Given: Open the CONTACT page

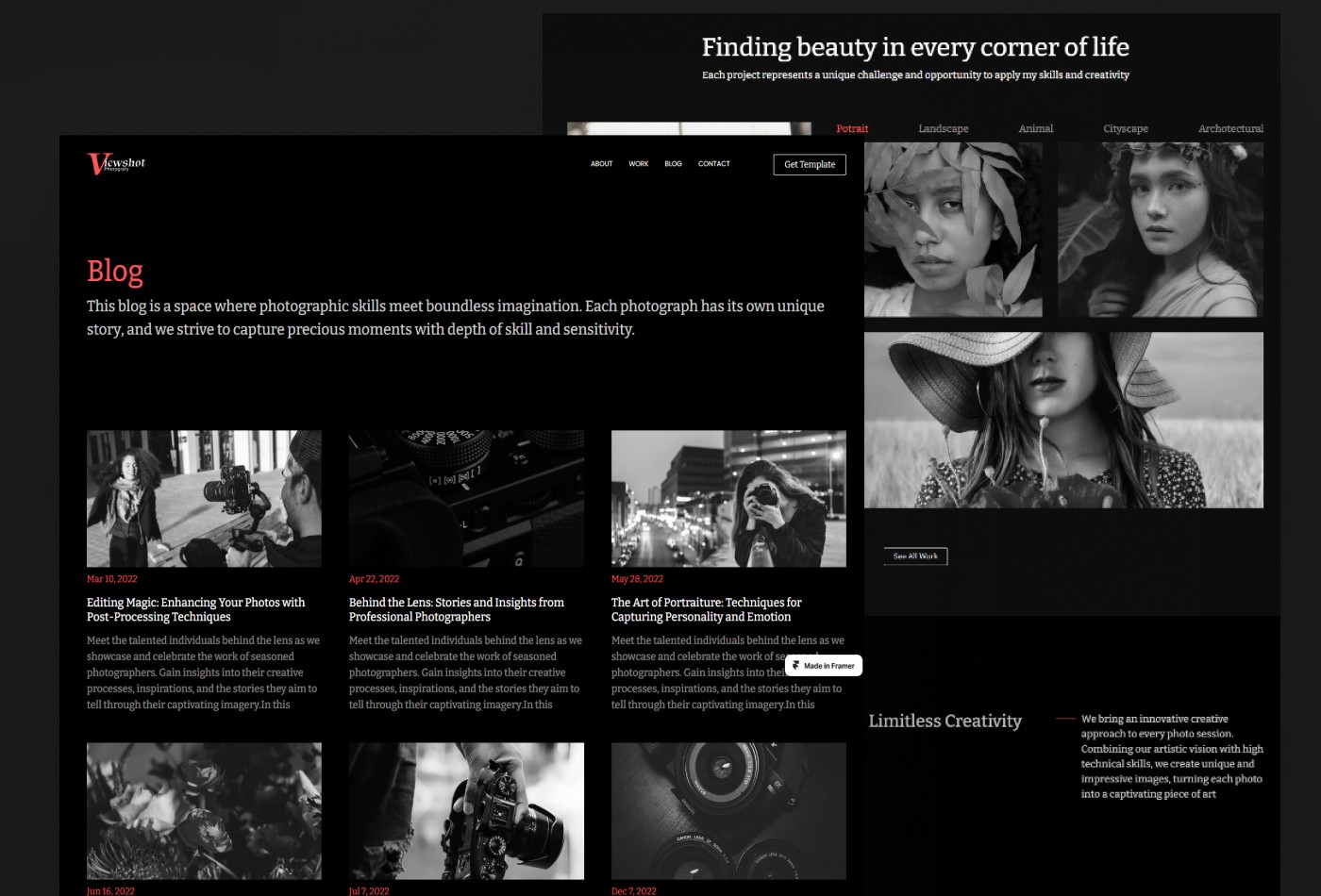Looking at the screenshot, I should [x=714, y=163].
